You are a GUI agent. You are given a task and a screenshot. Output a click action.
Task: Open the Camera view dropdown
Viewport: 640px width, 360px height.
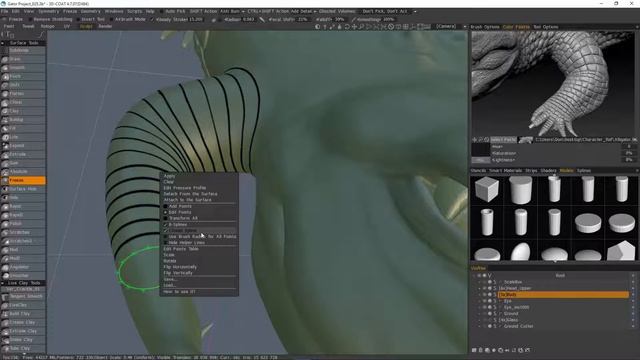pyautogui.click(x=450, y=27)
